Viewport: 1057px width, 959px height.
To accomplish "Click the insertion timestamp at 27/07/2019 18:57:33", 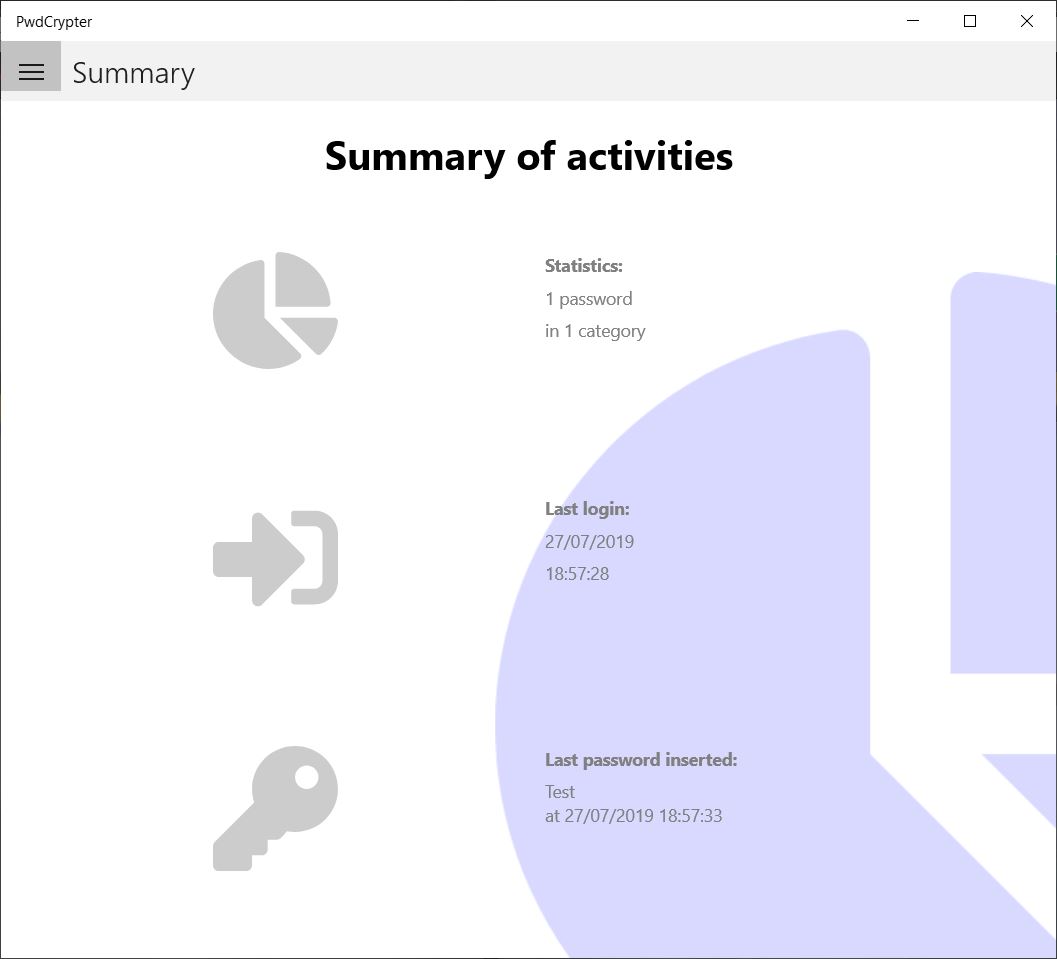I will point(634,815).
